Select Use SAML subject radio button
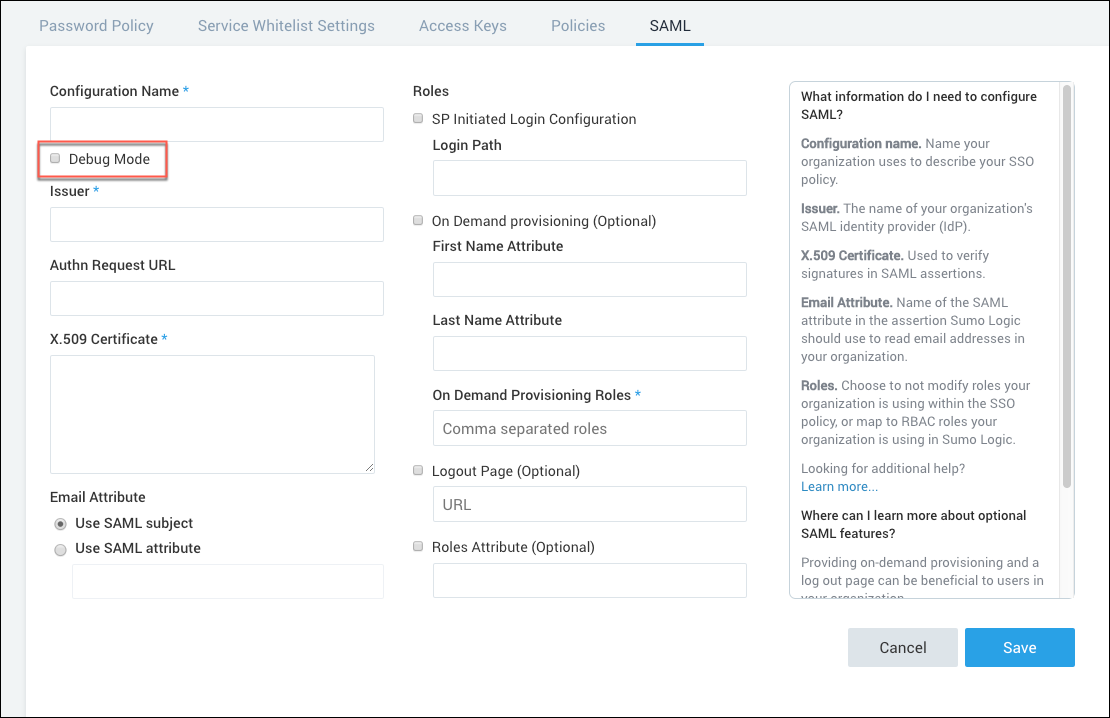This screenshot has width=1110, height=718. (x=60, y=522)
